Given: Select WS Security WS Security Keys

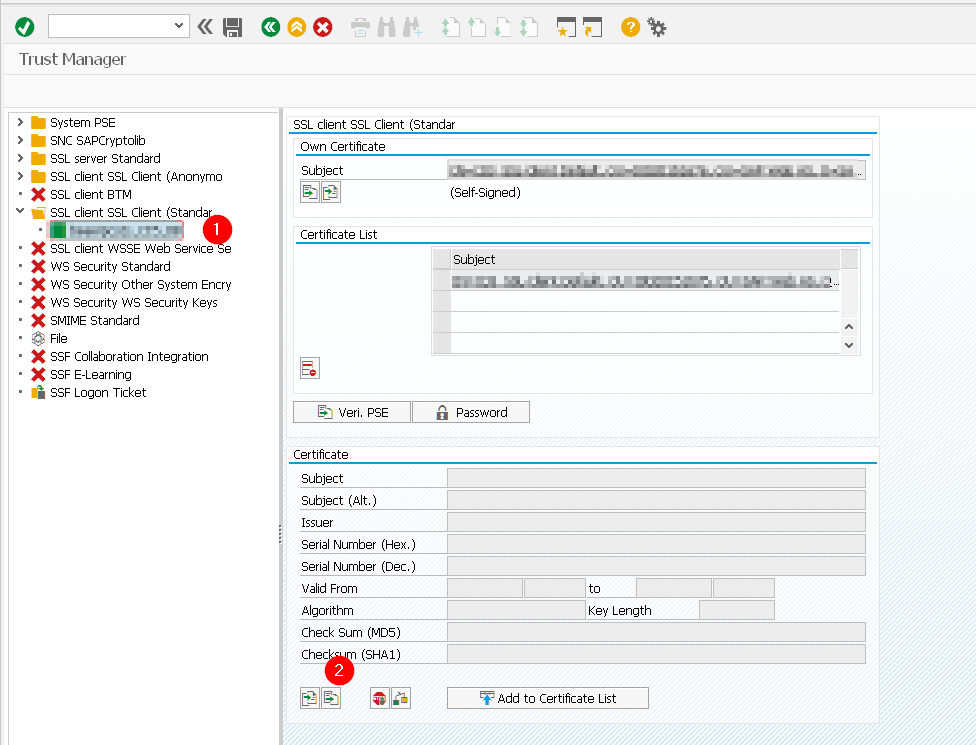Looking at the screenshot, I should [x=134, y=303].
